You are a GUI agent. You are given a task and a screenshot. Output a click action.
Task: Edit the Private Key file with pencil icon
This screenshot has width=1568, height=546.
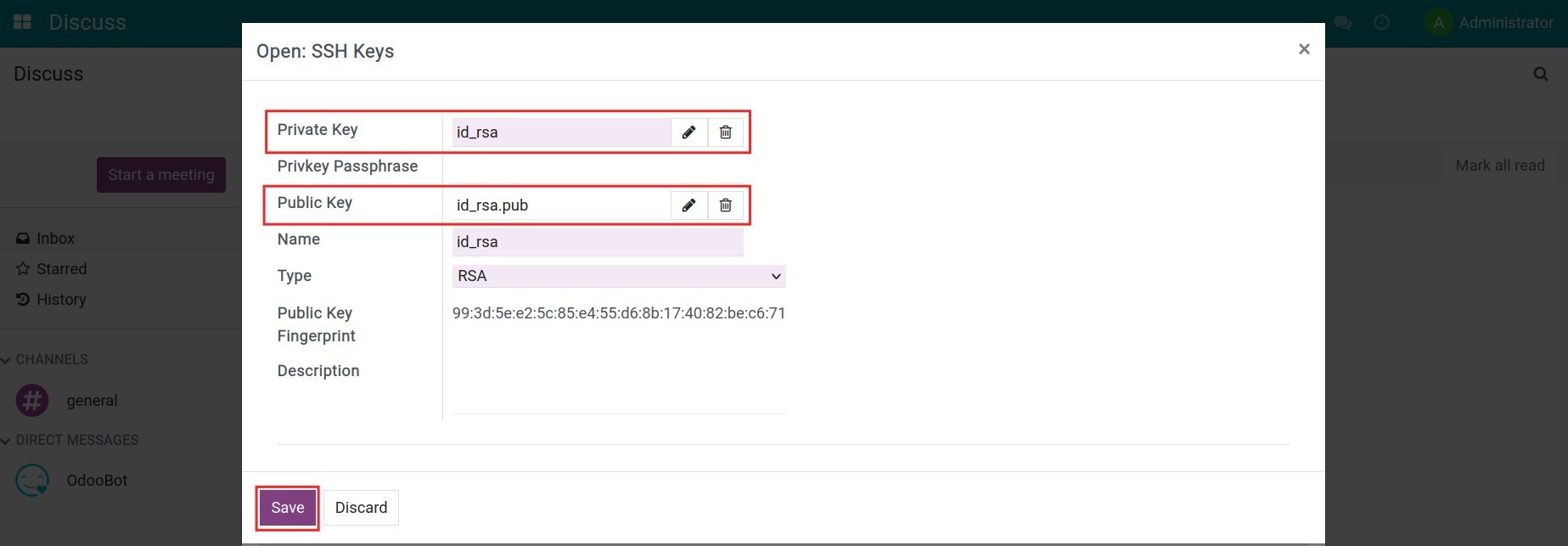688,132
